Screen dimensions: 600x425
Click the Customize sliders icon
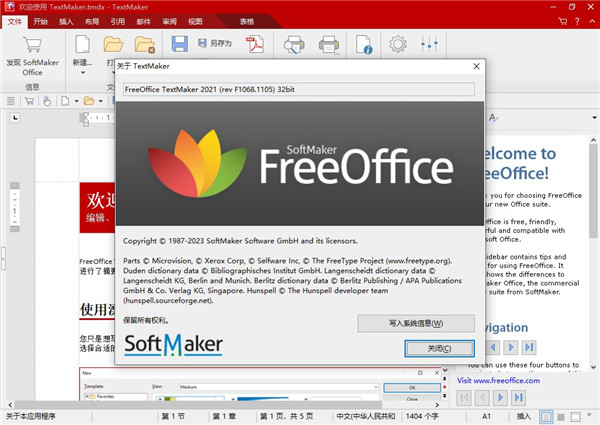(x=431, y=45)
